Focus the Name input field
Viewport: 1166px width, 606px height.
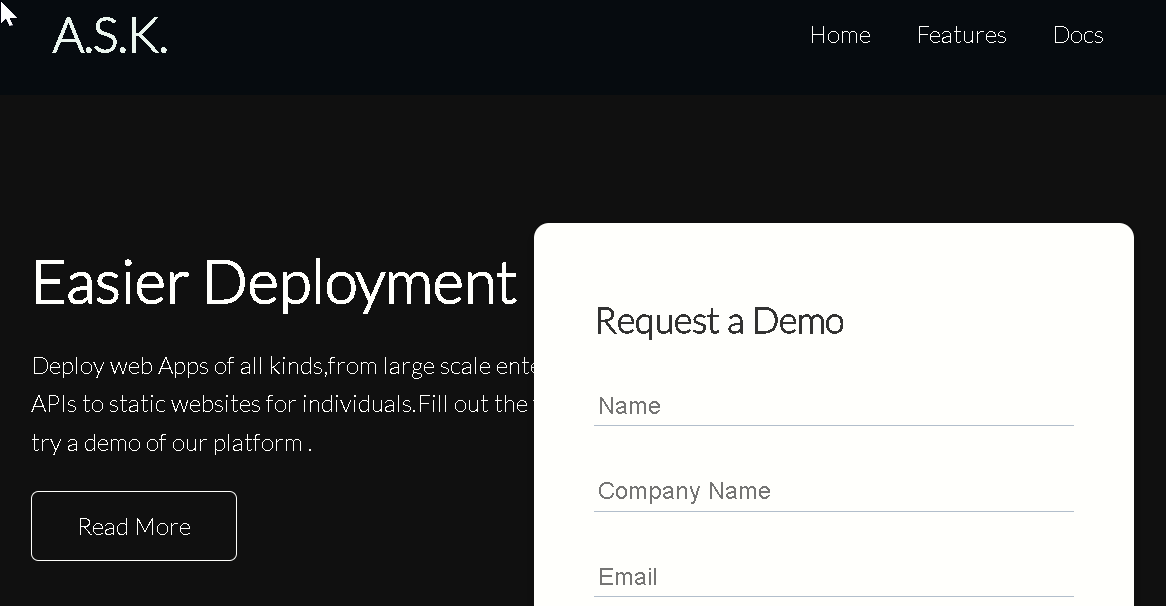[x=833, y=406]
